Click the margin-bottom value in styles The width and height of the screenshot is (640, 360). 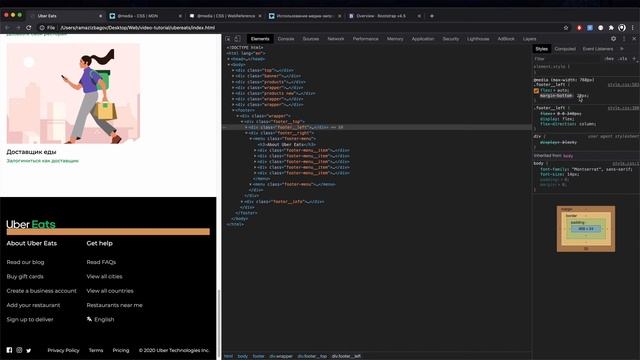click(582, 96)
